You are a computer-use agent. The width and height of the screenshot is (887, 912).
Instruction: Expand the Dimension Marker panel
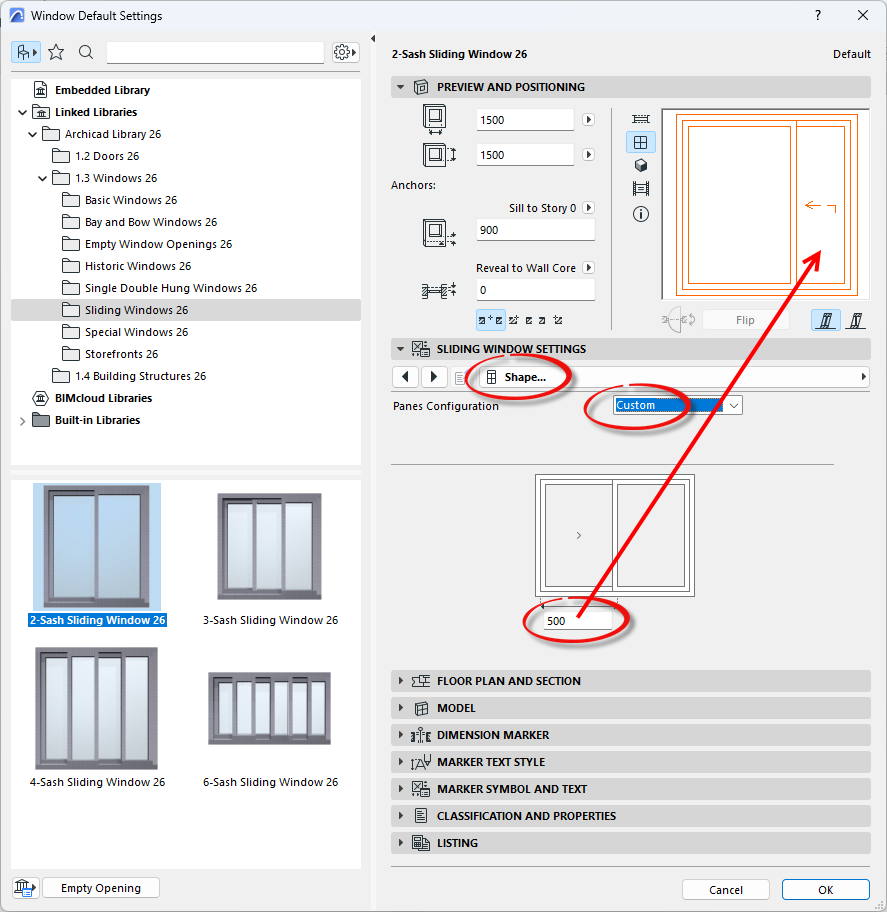[x=400, y=735]
